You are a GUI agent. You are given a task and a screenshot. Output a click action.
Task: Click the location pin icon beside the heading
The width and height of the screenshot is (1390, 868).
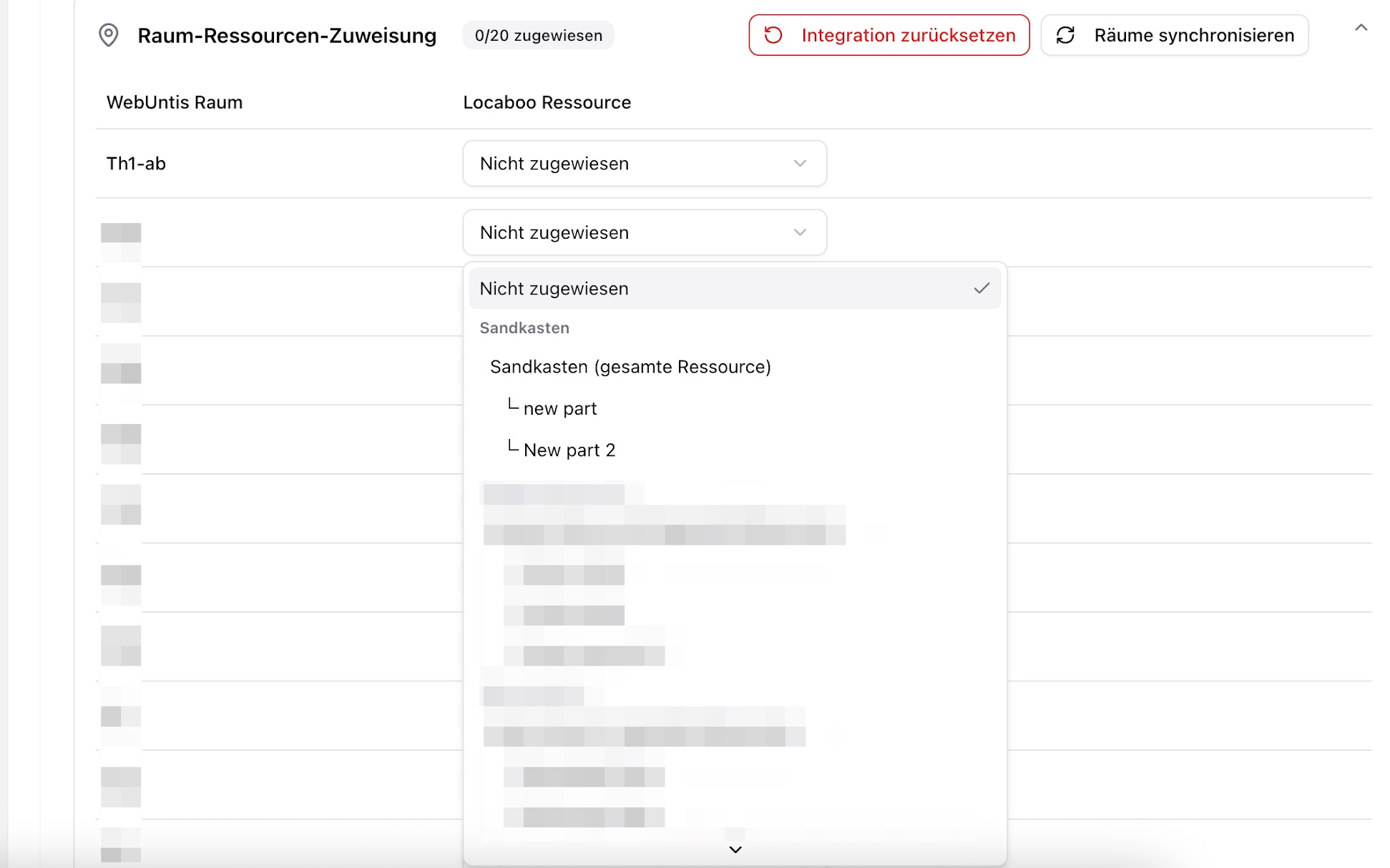(x=108, y=35)
